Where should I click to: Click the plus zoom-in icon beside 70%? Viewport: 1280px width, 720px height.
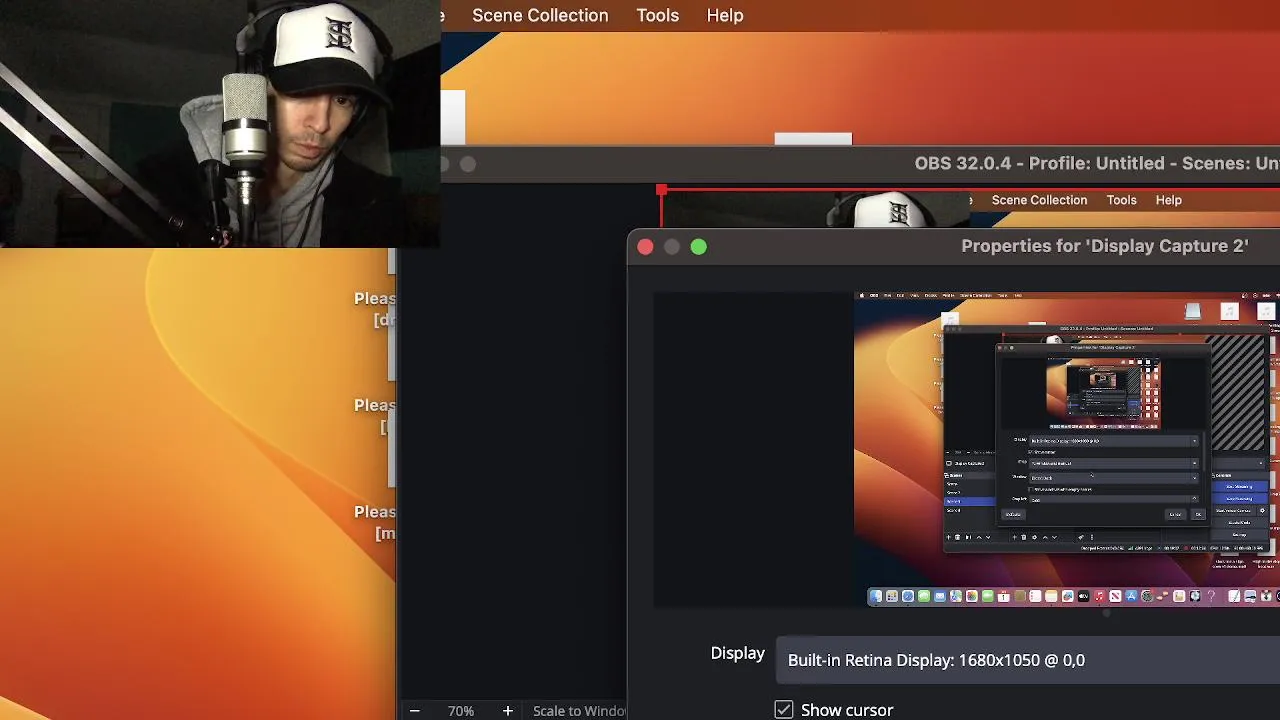point(507,711)
